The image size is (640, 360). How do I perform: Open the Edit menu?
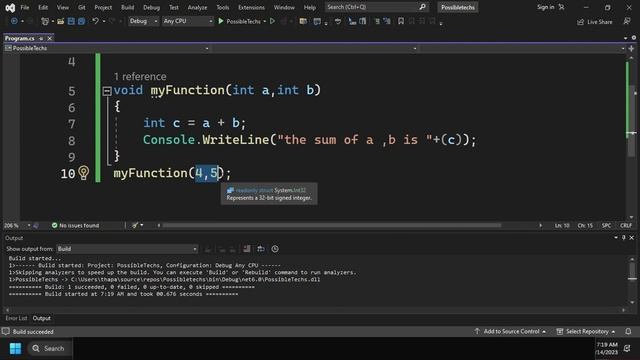coord(43,7)
